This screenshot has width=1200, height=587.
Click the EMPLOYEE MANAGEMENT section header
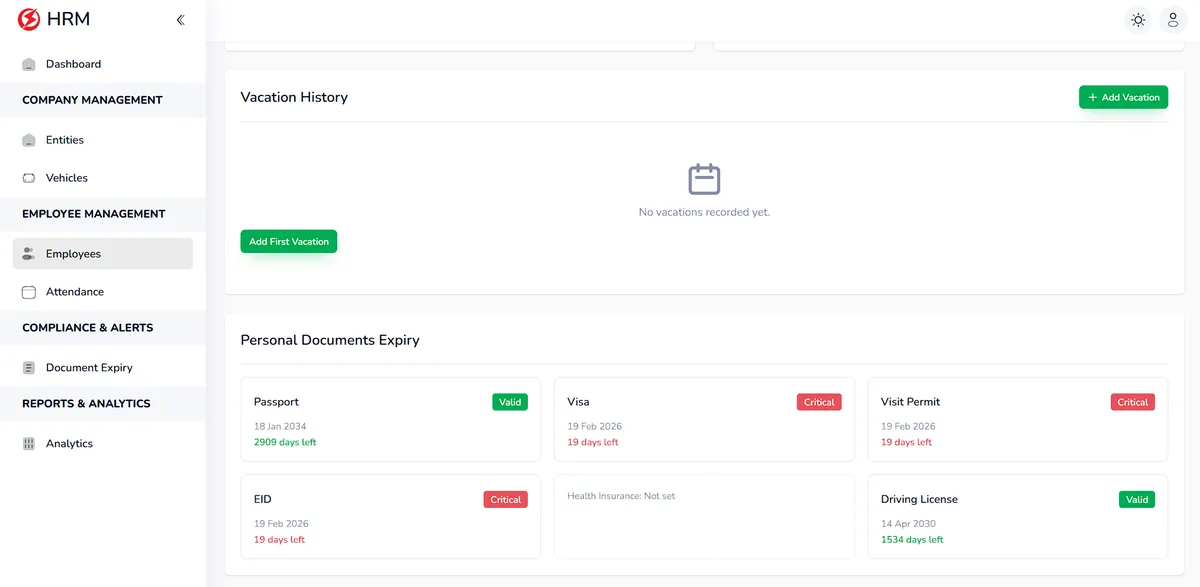pos(94,214)
